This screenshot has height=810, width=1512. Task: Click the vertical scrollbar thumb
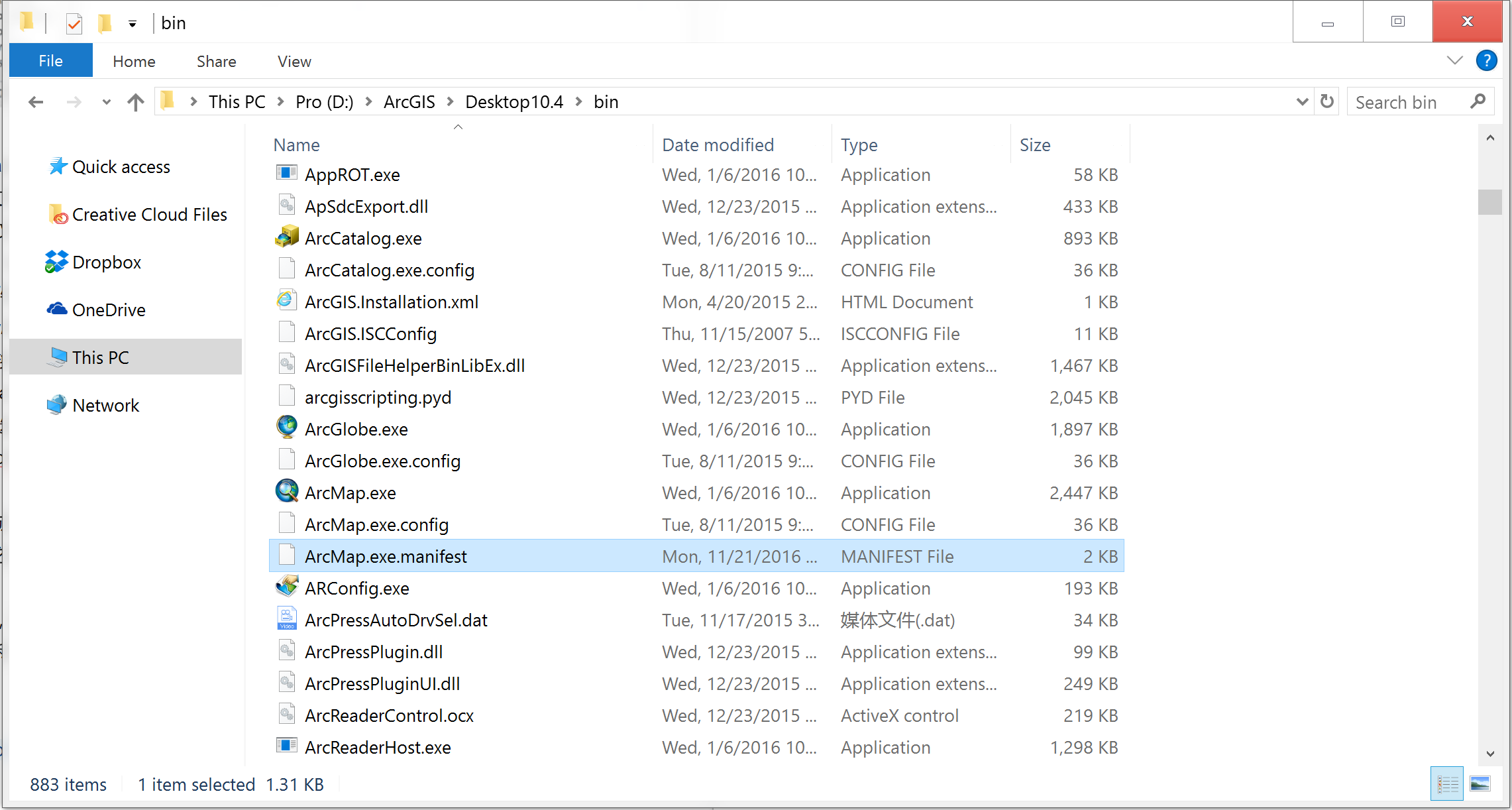tap(1489, 202)
